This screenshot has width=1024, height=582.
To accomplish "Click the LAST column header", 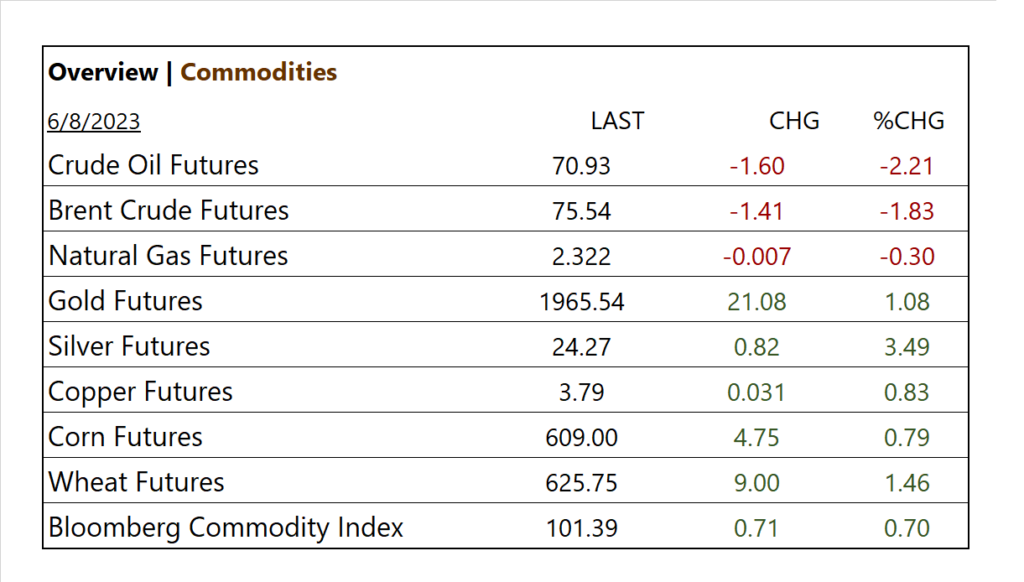I will pyautogui.click(x=617, y=121).
